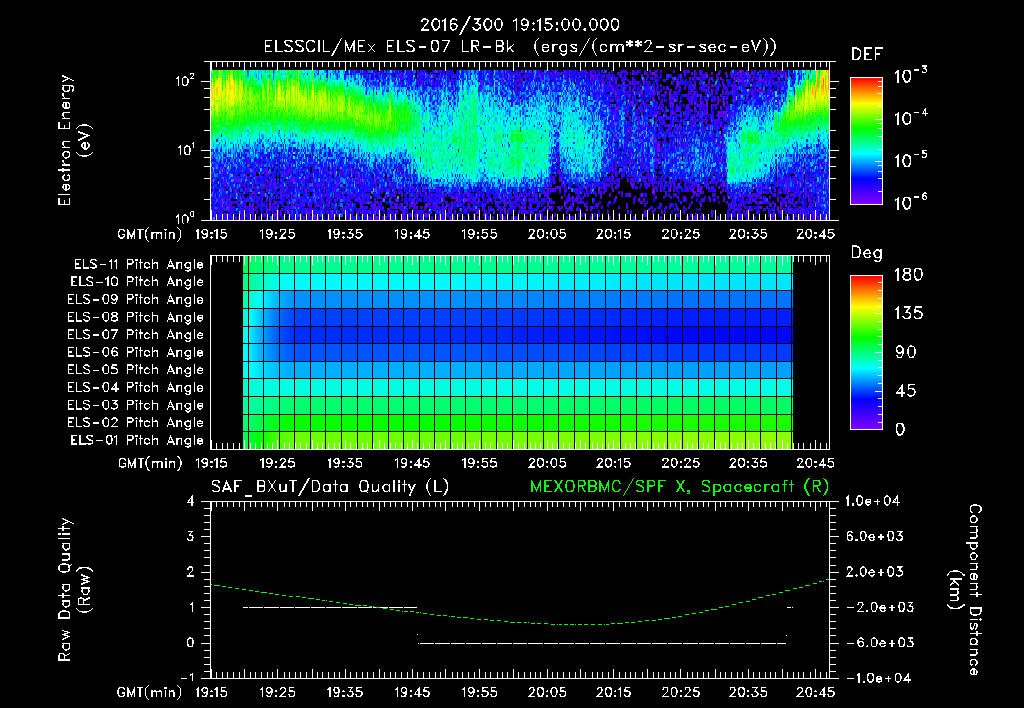Click the 45 tick on the Deg colorbar
The height and width of the screenshot is (708, 1024).
click(x=906, y=391)
